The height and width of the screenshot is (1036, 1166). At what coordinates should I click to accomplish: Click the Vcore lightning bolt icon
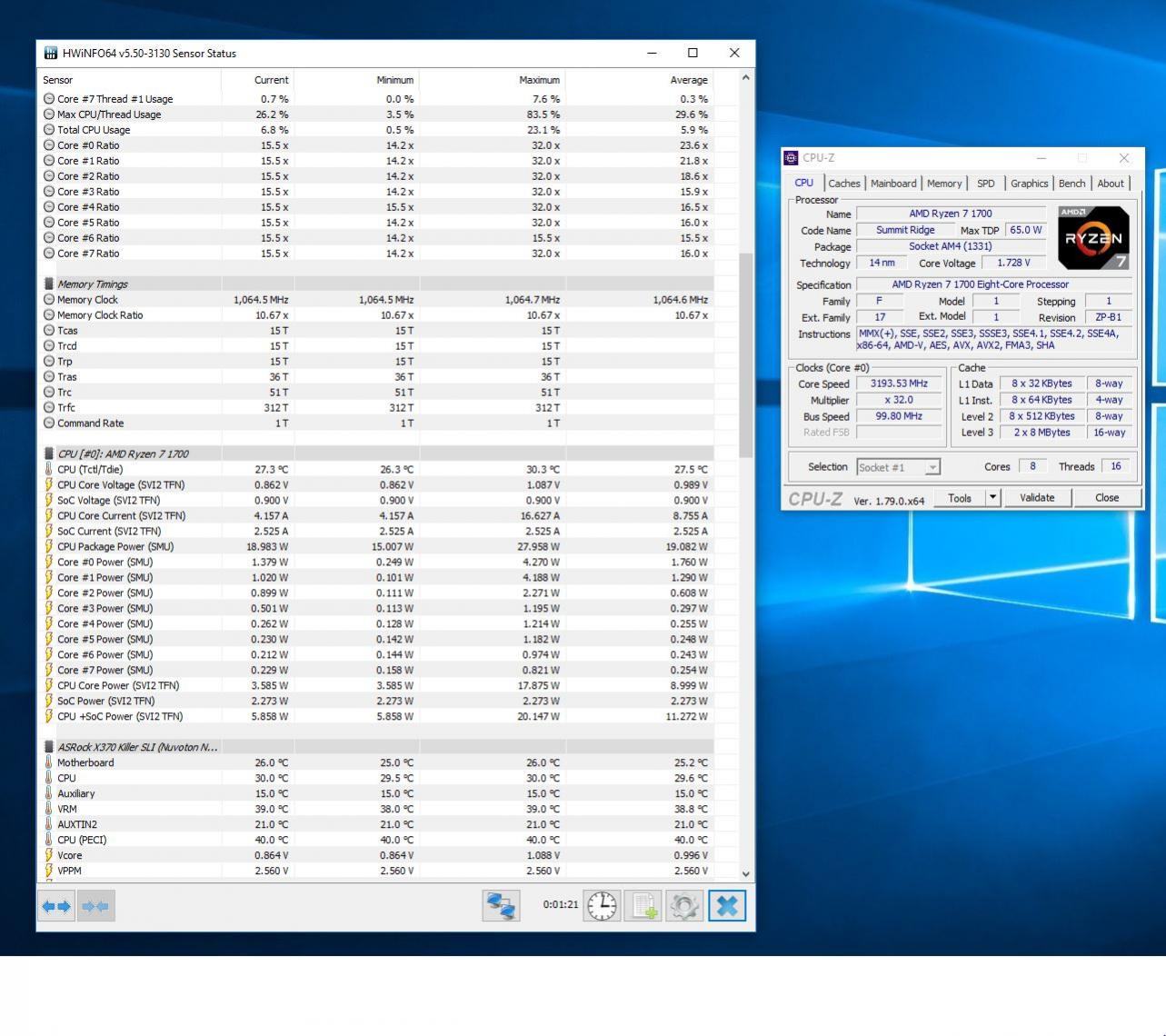click(x=49, y=855)
